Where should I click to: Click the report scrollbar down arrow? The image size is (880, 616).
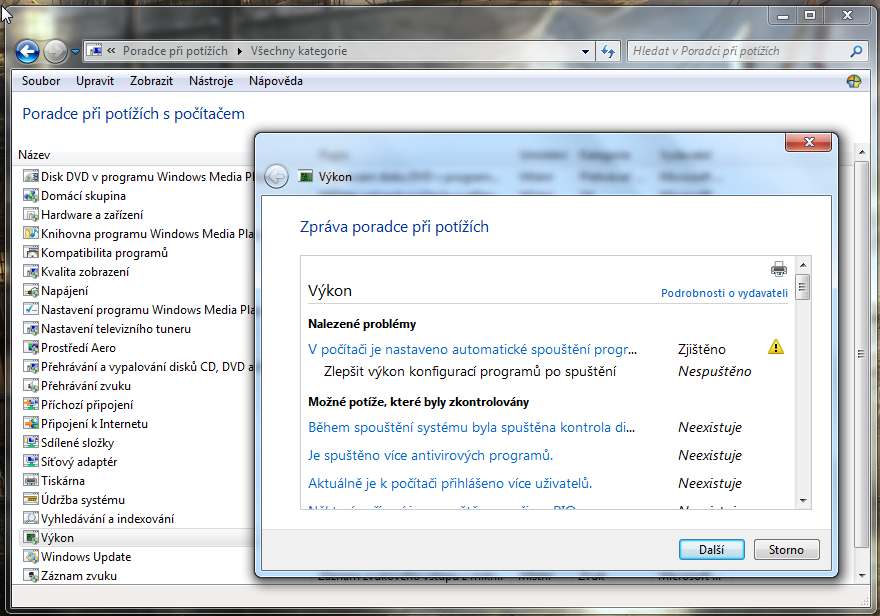pyautogui.click(x=803, y=500)
